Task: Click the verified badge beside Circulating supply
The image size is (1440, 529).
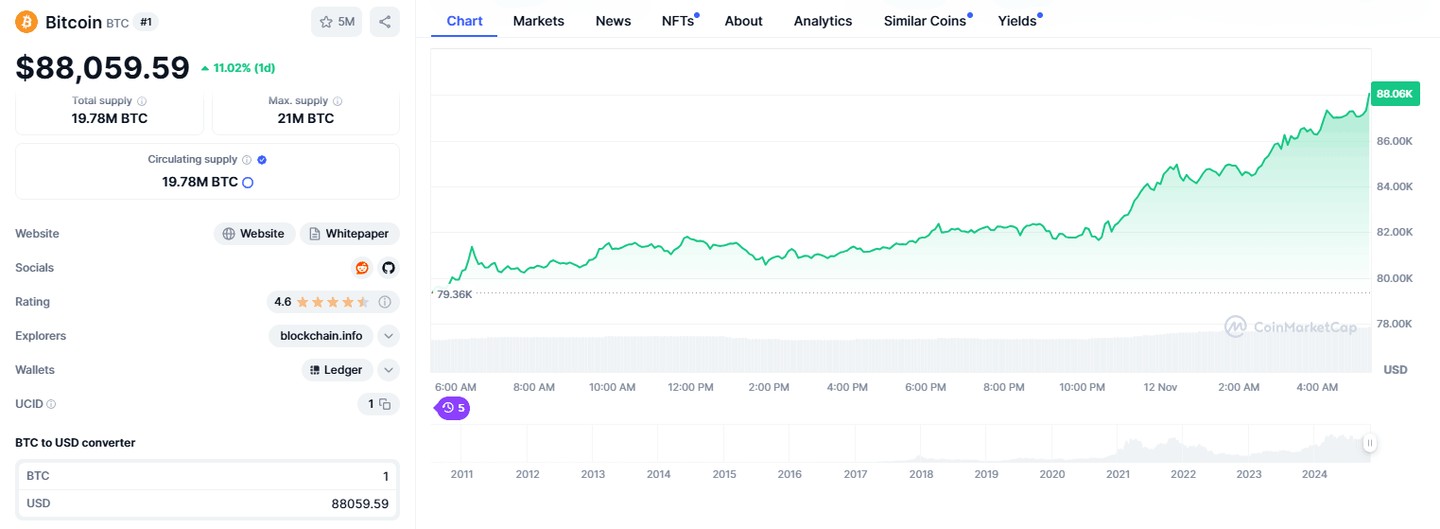Action: click(262, 159)
